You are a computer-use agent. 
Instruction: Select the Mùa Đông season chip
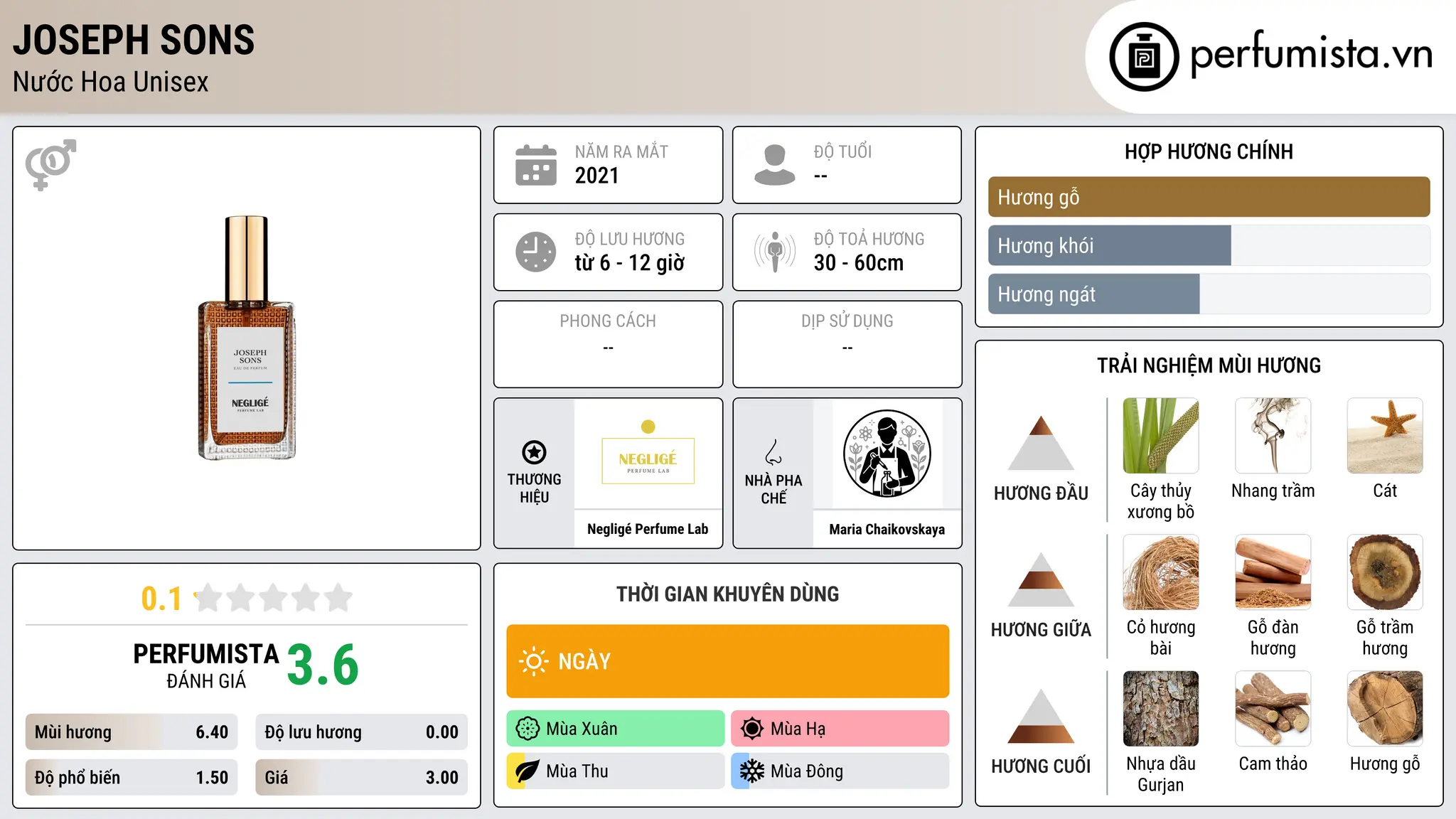[840, 771]
